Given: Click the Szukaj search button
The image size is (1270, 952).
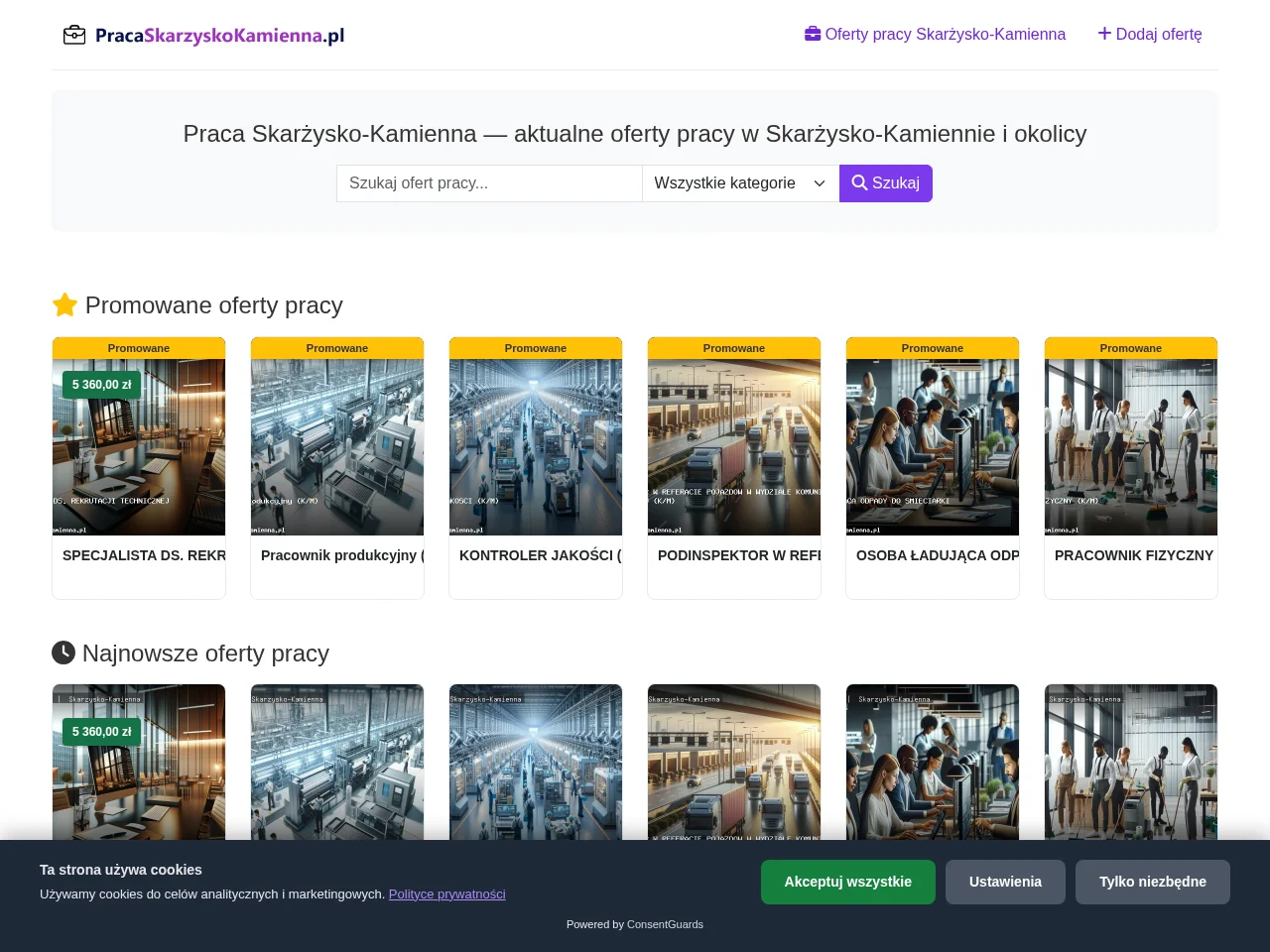Looking at the screenshot, I should tap(886, 183).
